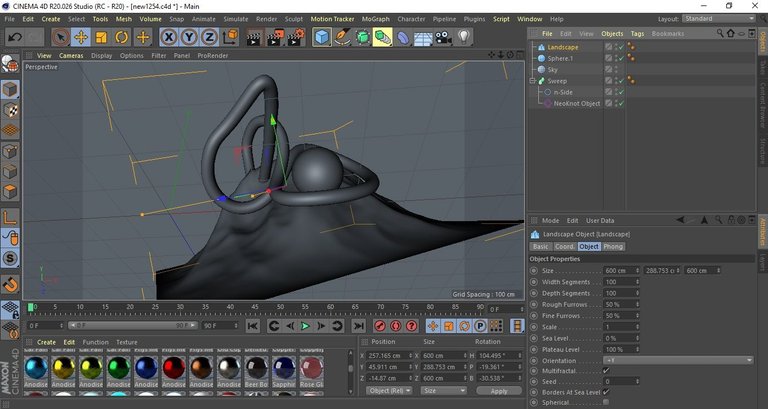Select the NeoKnot Object
Viewport: 768px width, 409px height.
pos(576,103)
